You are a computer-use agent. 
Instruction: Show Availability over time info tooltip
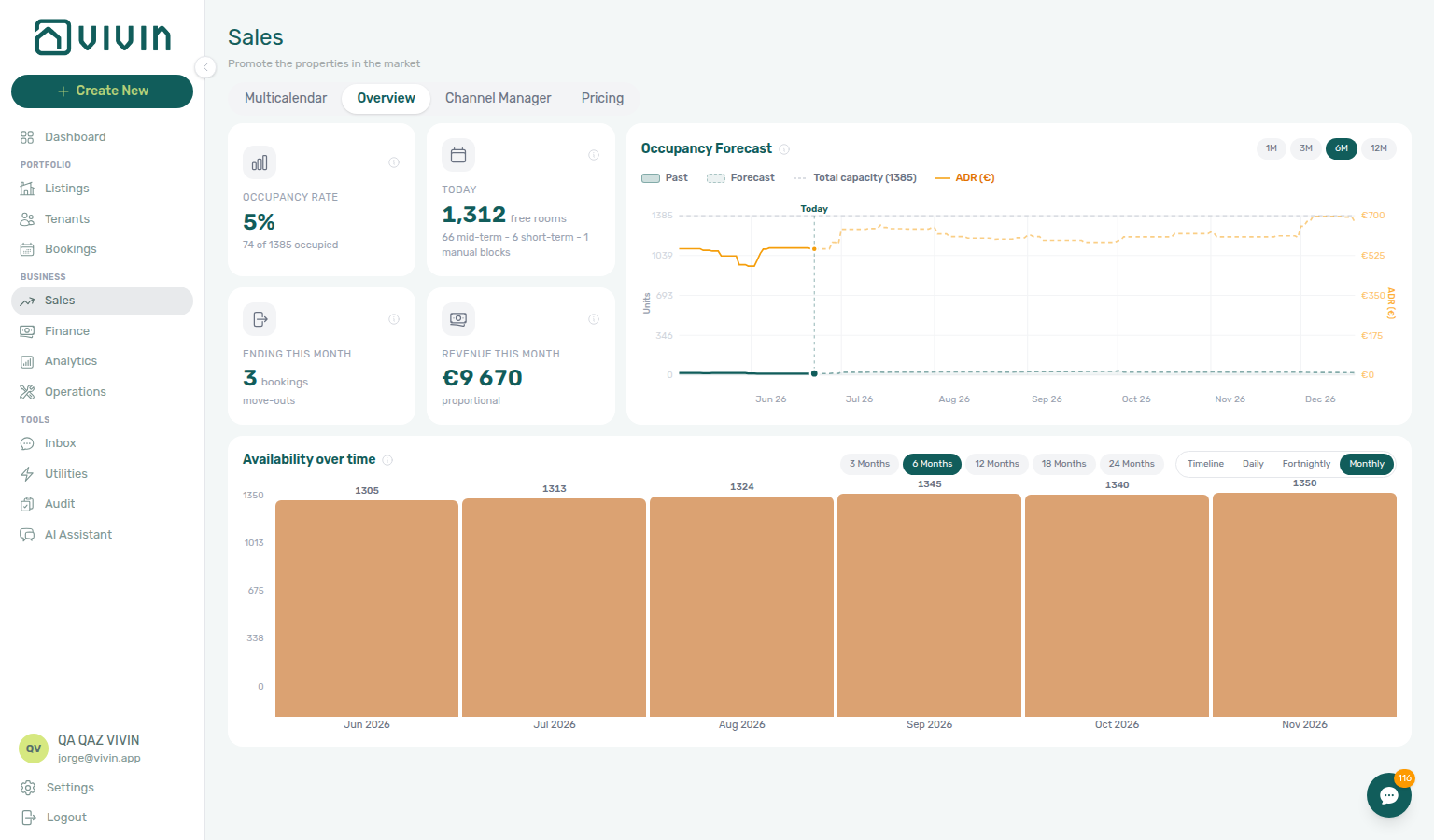tap(387, 460)
